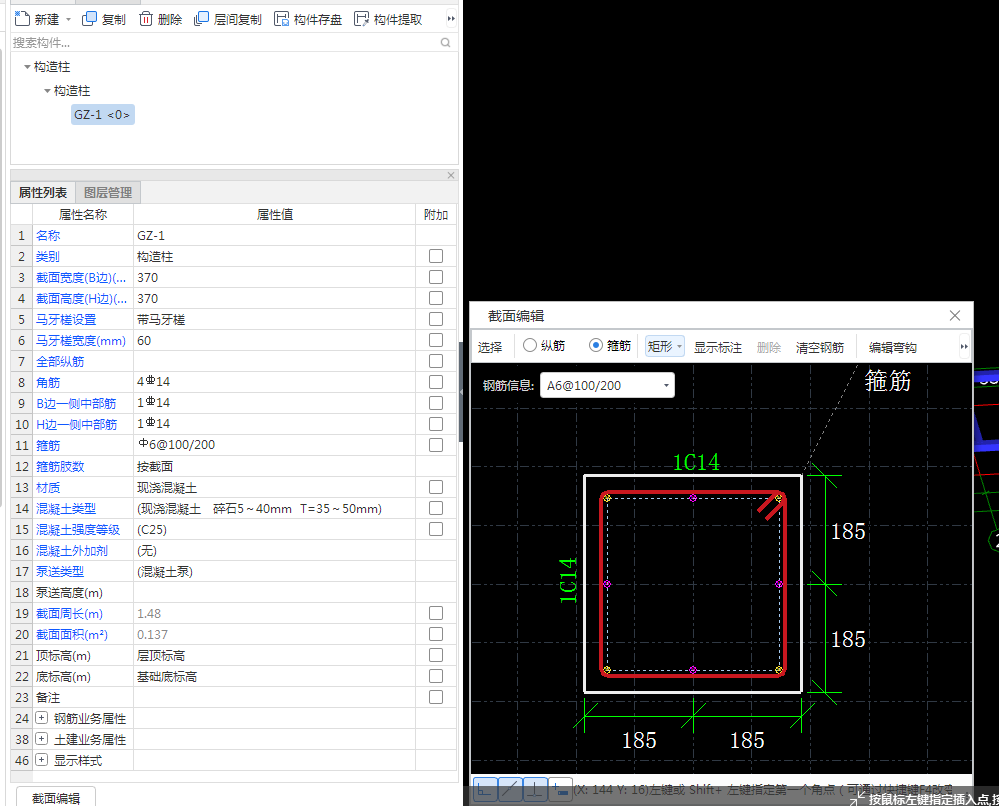
Task: Click the 马牙槎宽度 value 60 cell
Action: click(274, 340)
